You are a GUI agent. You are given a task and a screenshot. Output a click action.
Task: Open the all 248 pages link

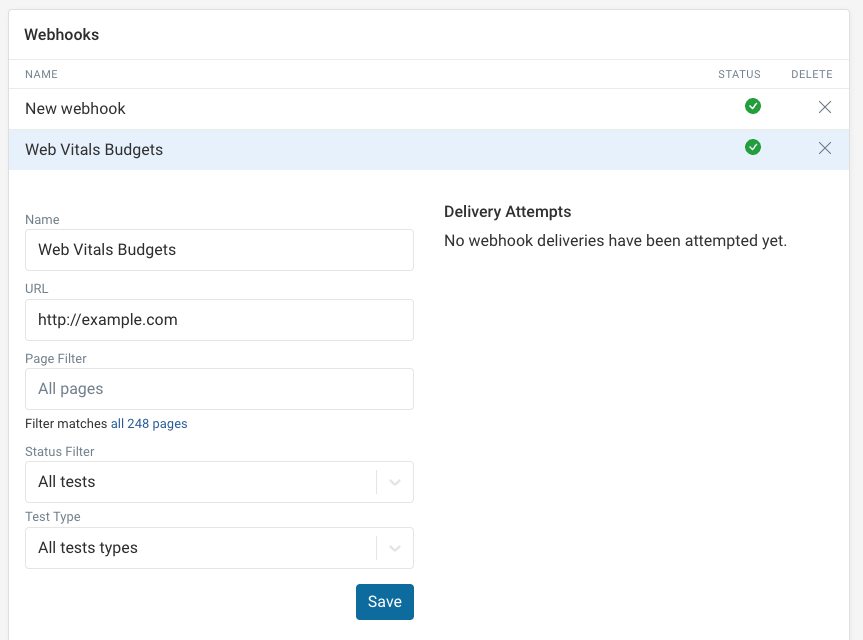(149, 423)
